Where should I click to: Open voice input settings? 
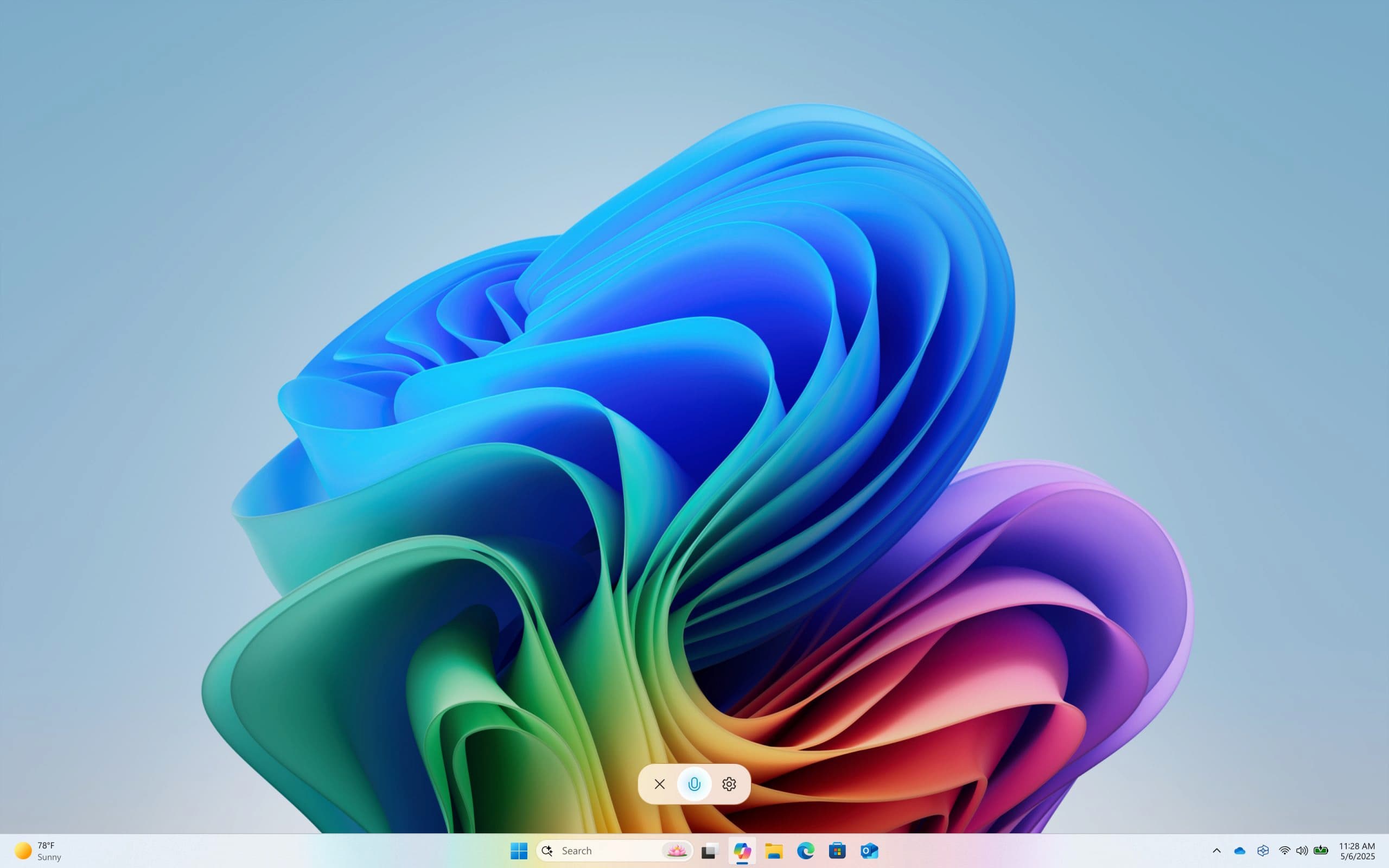pos(729,784)
